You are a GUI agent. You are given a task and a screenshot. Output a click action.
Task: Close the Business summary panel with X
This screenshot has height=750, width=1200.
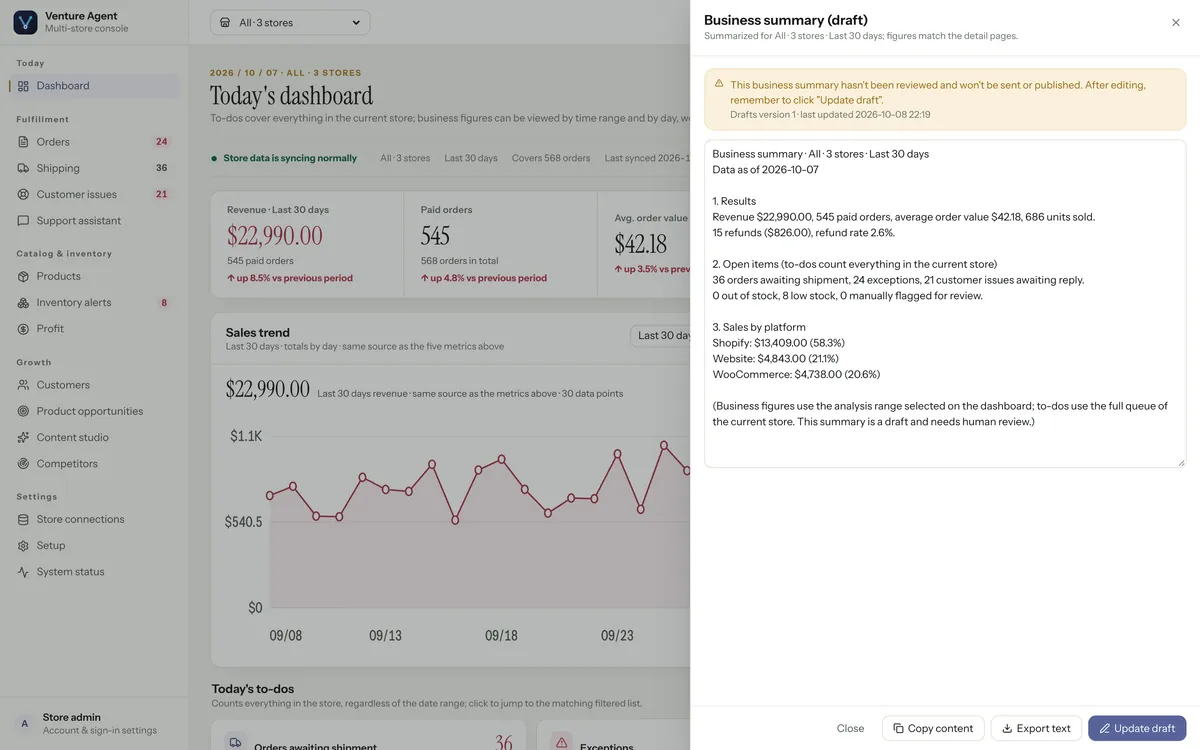(x=1176, y=22)
